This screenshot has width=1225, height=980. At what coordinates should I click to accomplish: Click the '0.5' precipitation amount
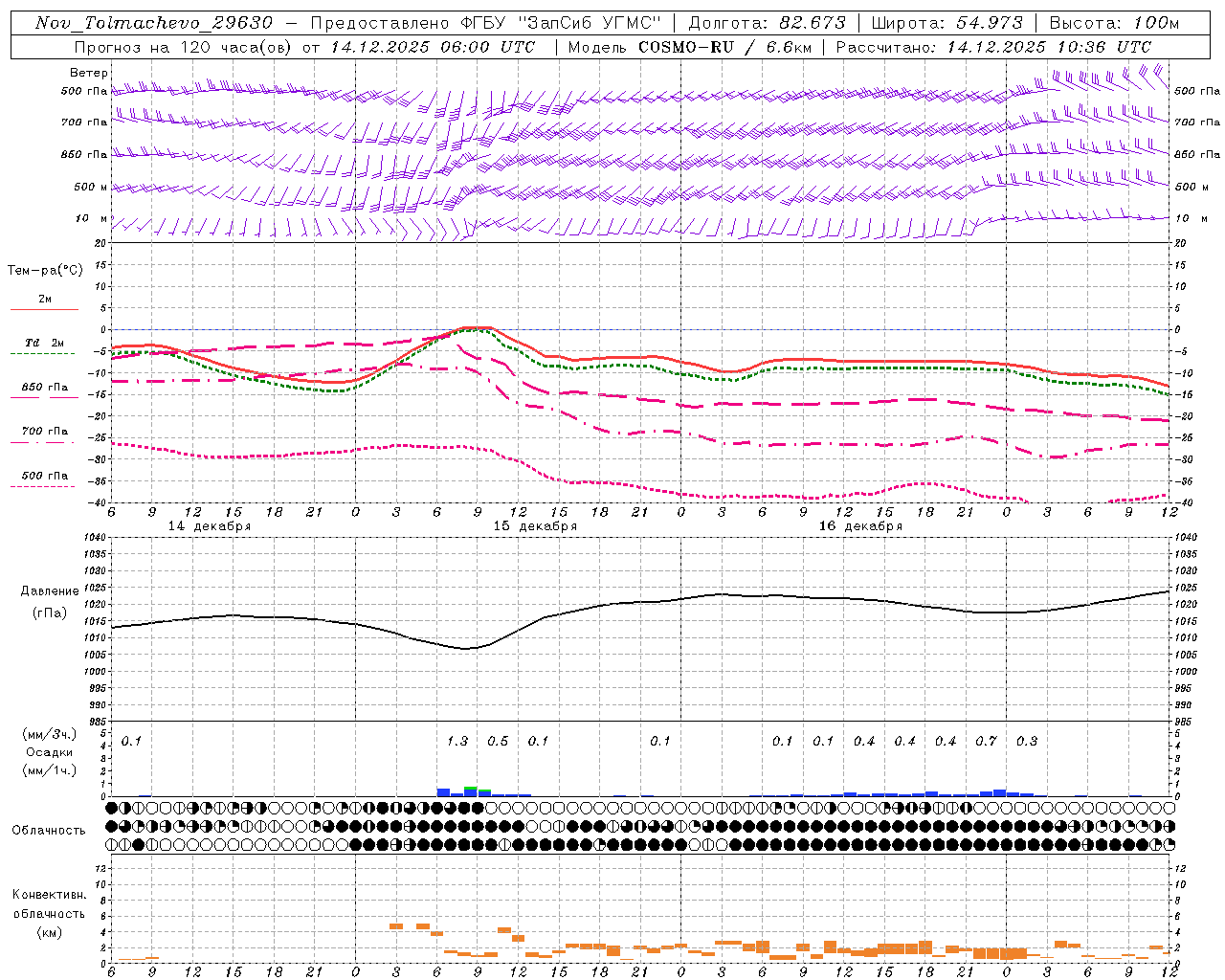tap(498, 741)
